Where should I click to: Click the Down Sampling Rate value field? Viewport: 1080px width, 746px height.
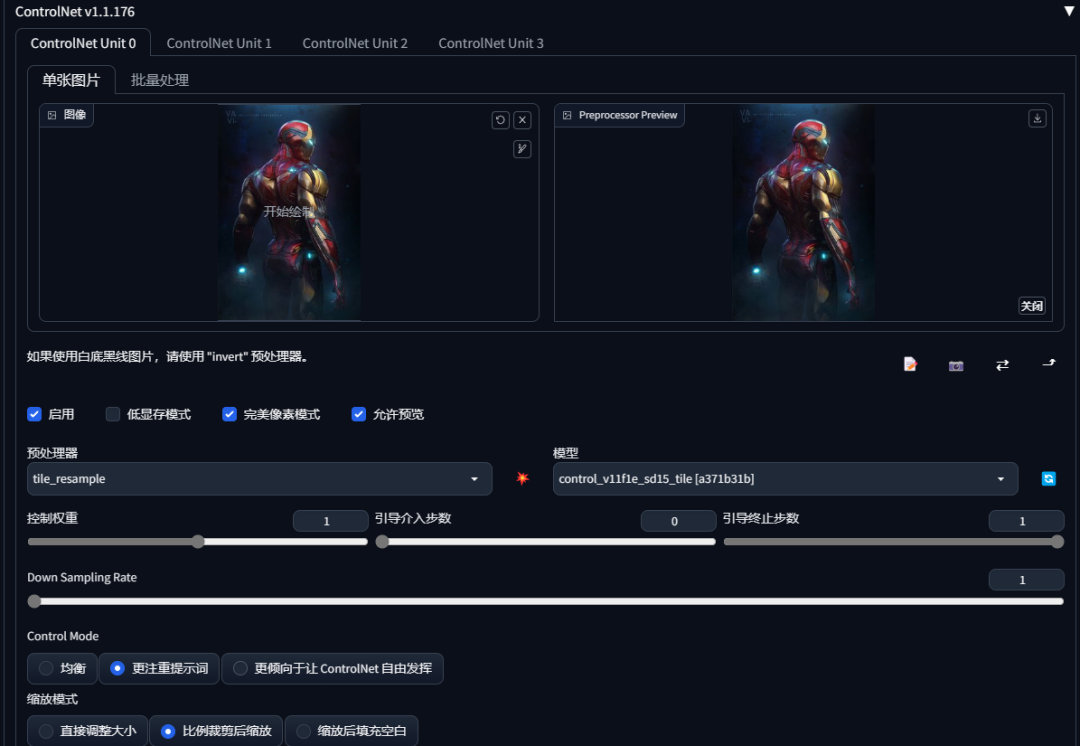tap(1026, 580)
